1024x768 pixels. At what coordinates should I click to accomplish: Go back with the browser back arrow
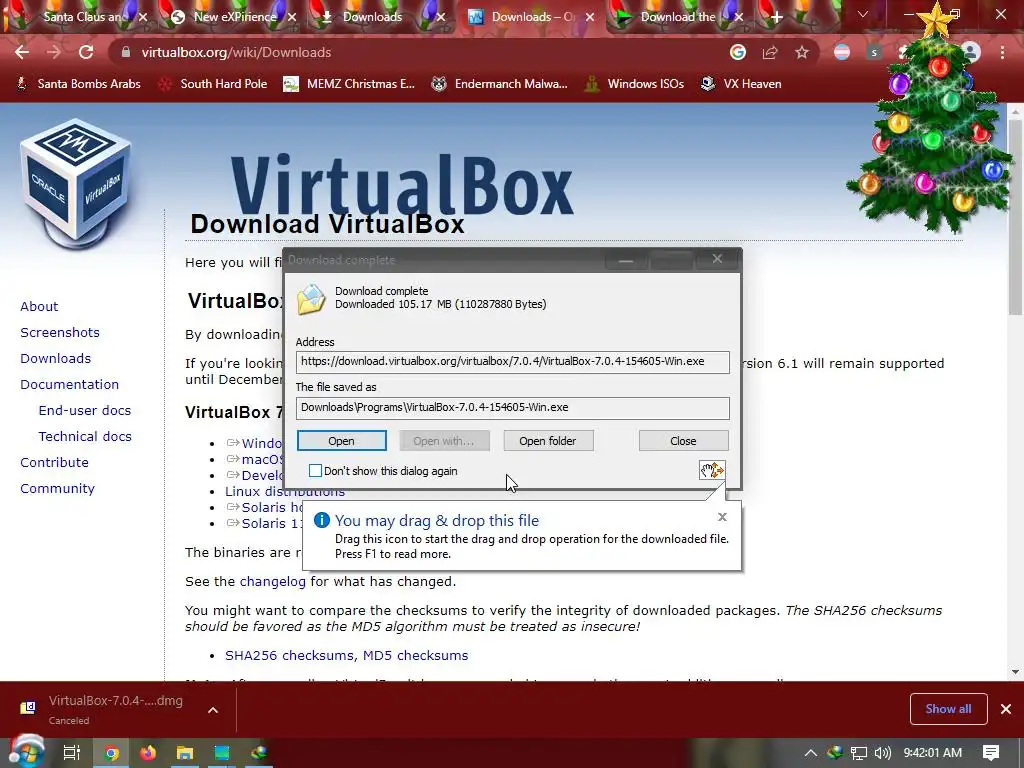point(22,52)
